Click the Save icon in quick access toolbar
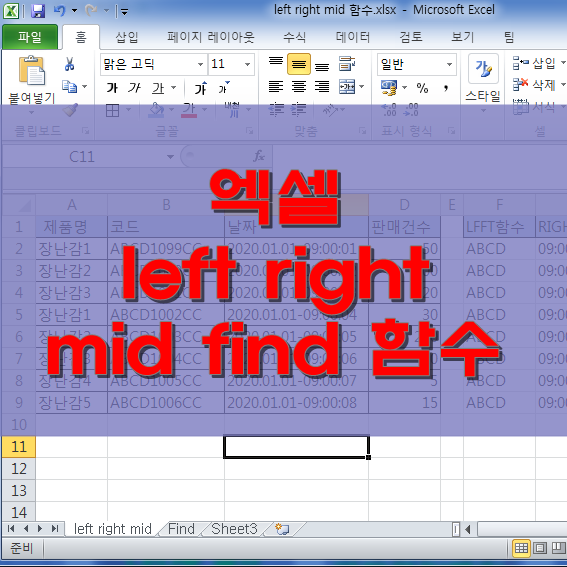 click(38, 11)
